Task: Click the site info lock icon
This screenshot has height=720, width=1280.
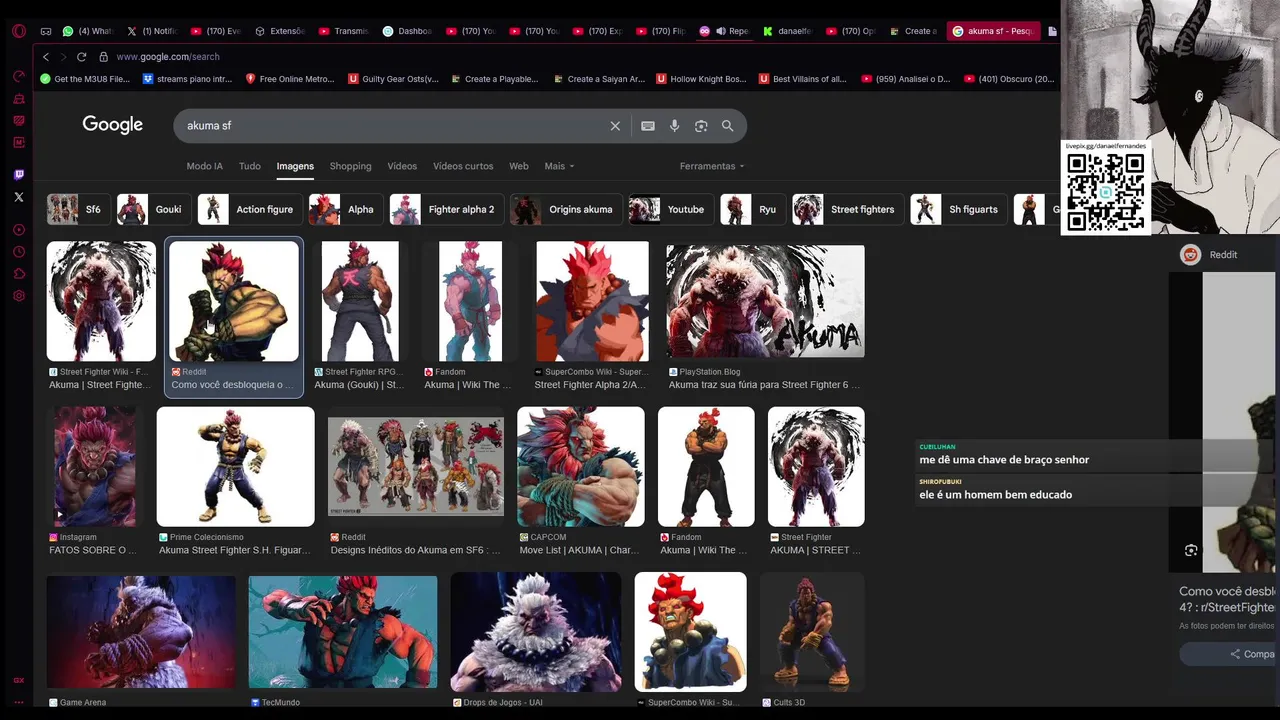Action: click(x=103, y=57)
